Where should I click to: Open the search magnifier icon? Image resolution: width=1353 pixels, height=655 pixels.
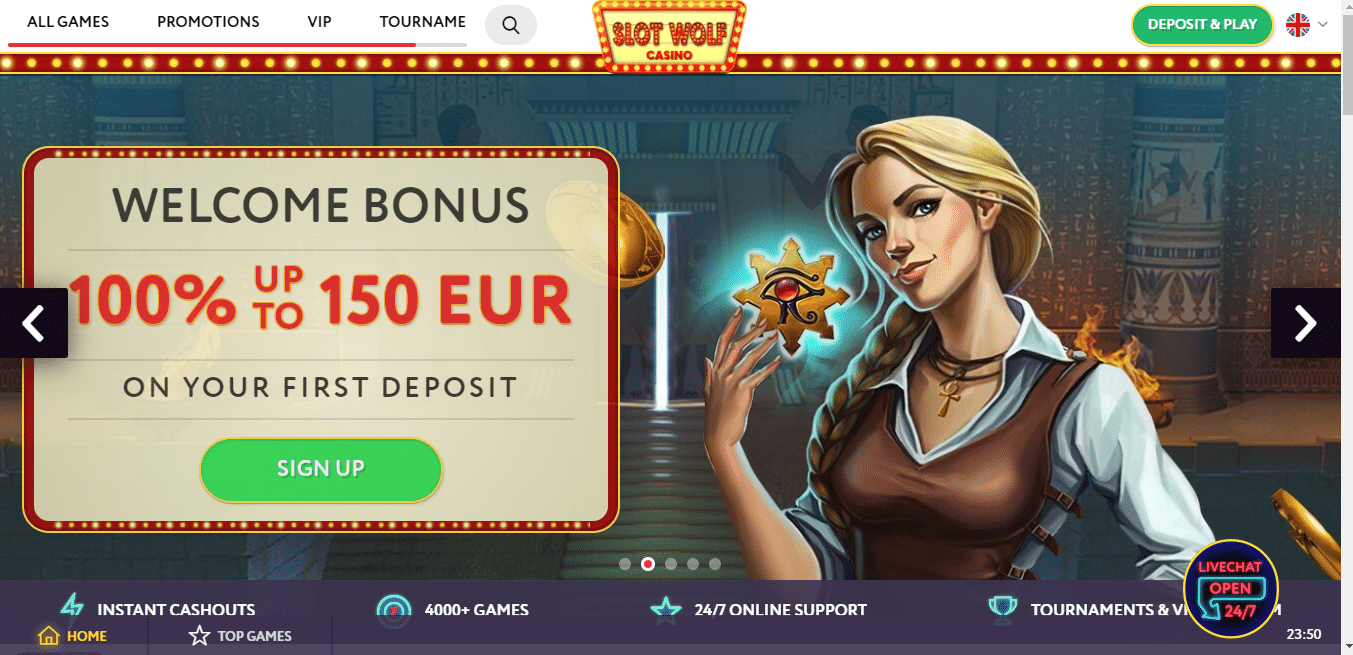[x=511, y=25]
